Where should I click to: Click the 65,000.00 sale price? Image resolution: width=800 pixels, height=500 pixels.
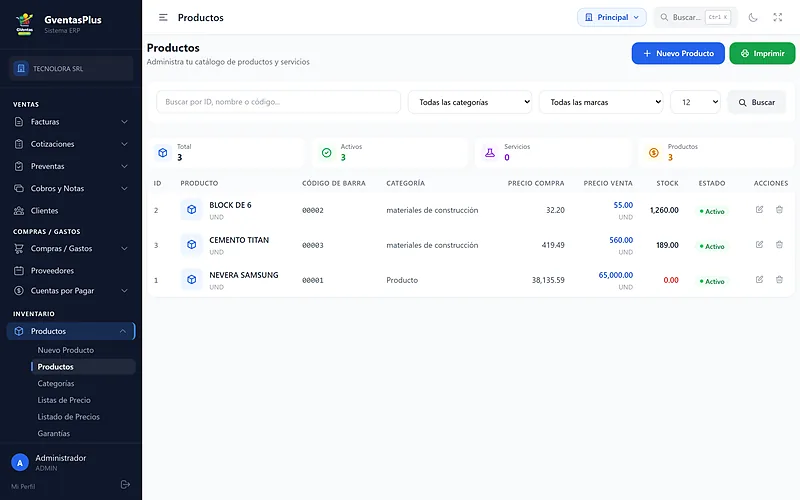(615, 275)
